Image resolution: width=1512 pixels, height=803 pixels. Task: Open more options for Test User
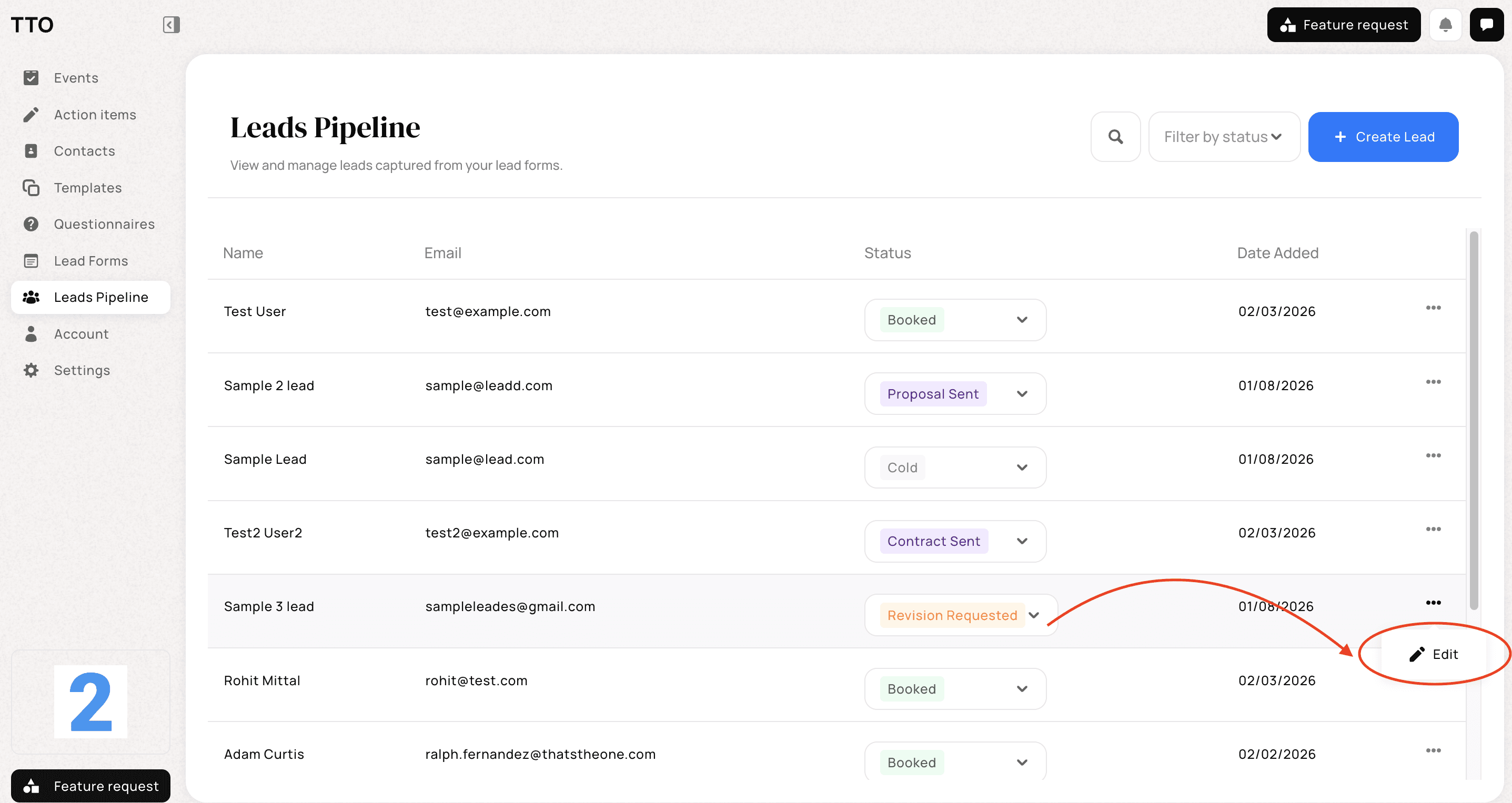click(x=1433, y=308)
